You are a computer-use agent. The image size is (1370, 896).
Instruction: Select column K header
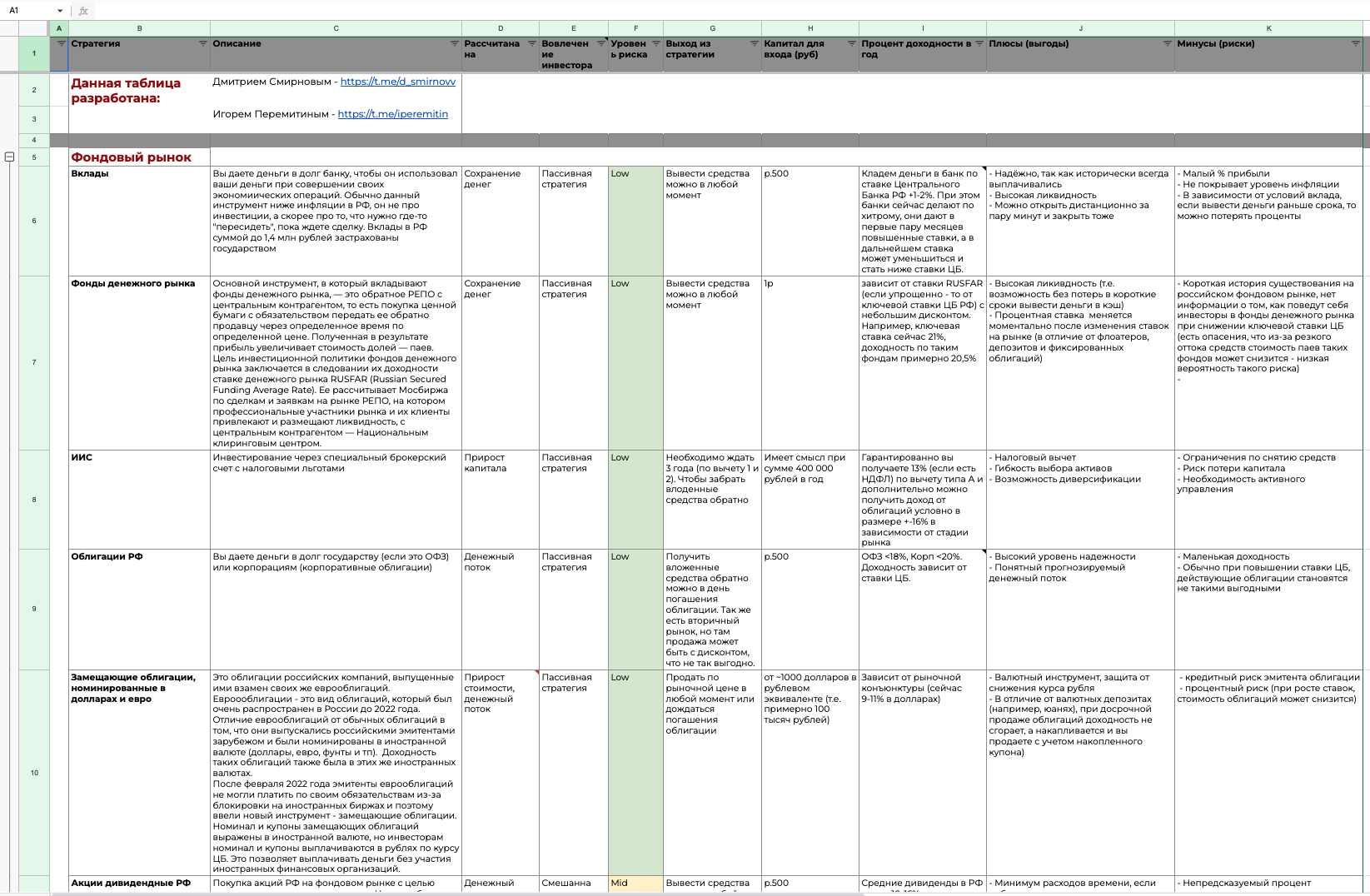(x=1268, y=28)
